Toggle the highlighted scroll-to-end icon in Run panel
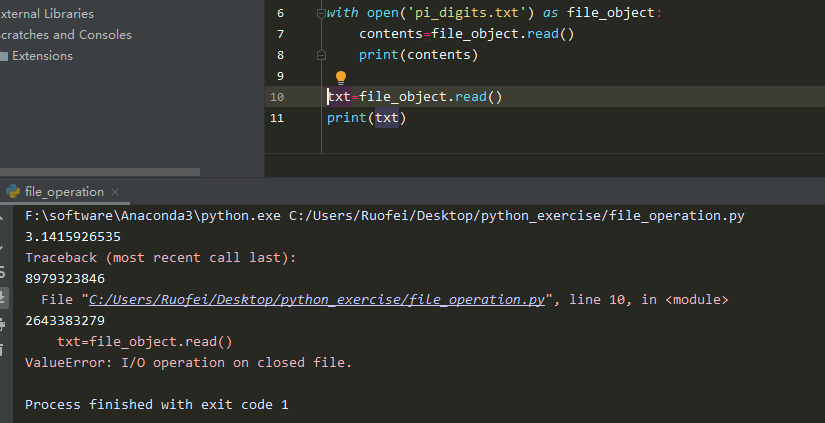This screenshot has width=825, height=423. [x=3, y=298]
